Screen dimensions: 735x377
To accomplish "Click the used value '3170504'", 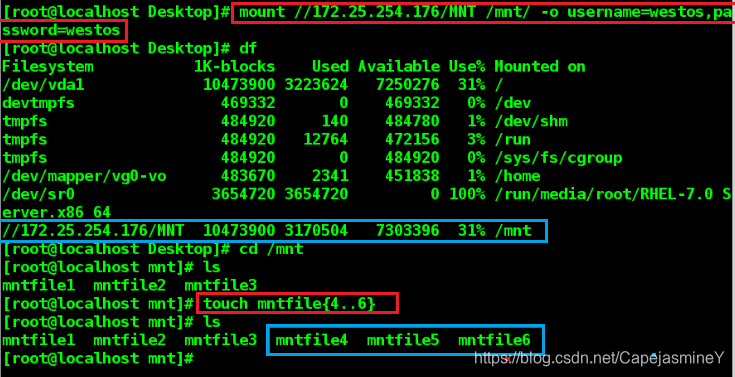I will (x=316, y=231).
